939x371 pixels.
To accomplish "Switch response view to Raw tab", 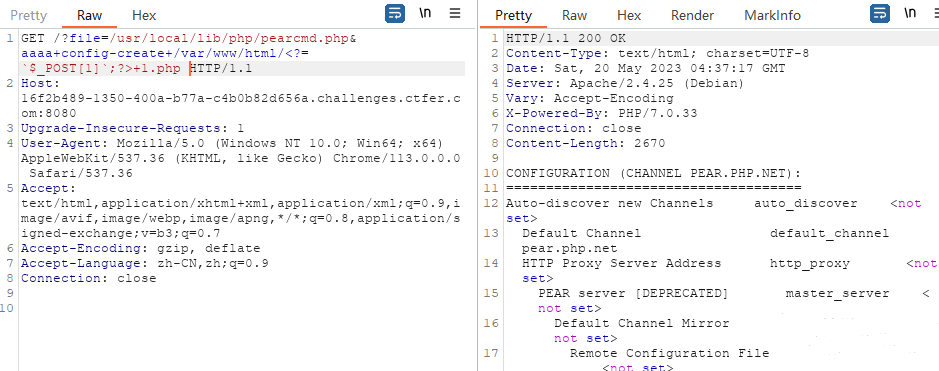I will (x=574, y=15).
